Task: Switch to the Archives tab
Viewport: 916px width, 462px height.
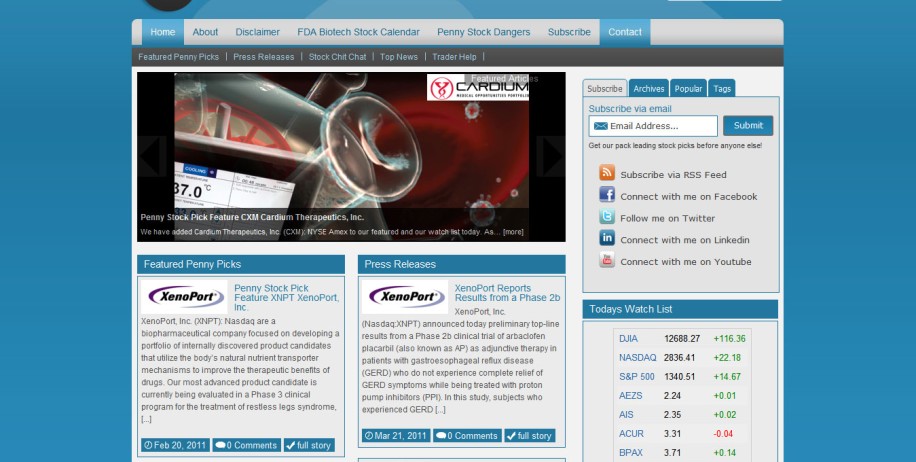Action: click(648, 88)
